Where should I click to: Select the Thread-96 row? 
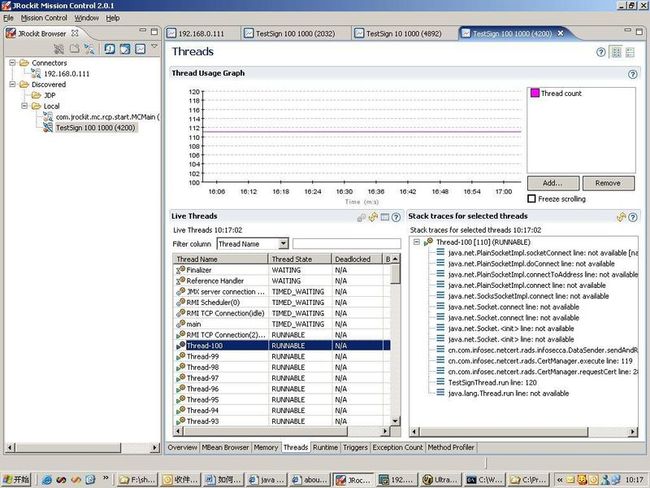tap(282, 388)
